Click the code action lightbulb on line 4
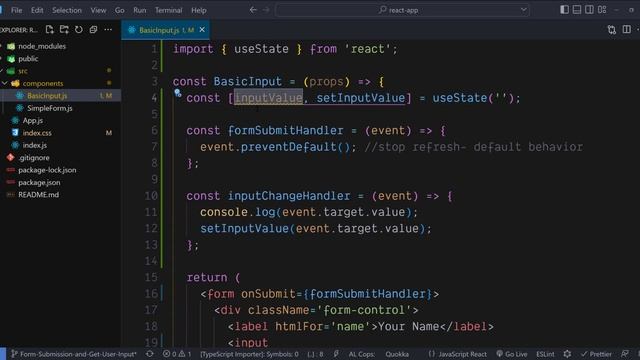 [178, 93]
